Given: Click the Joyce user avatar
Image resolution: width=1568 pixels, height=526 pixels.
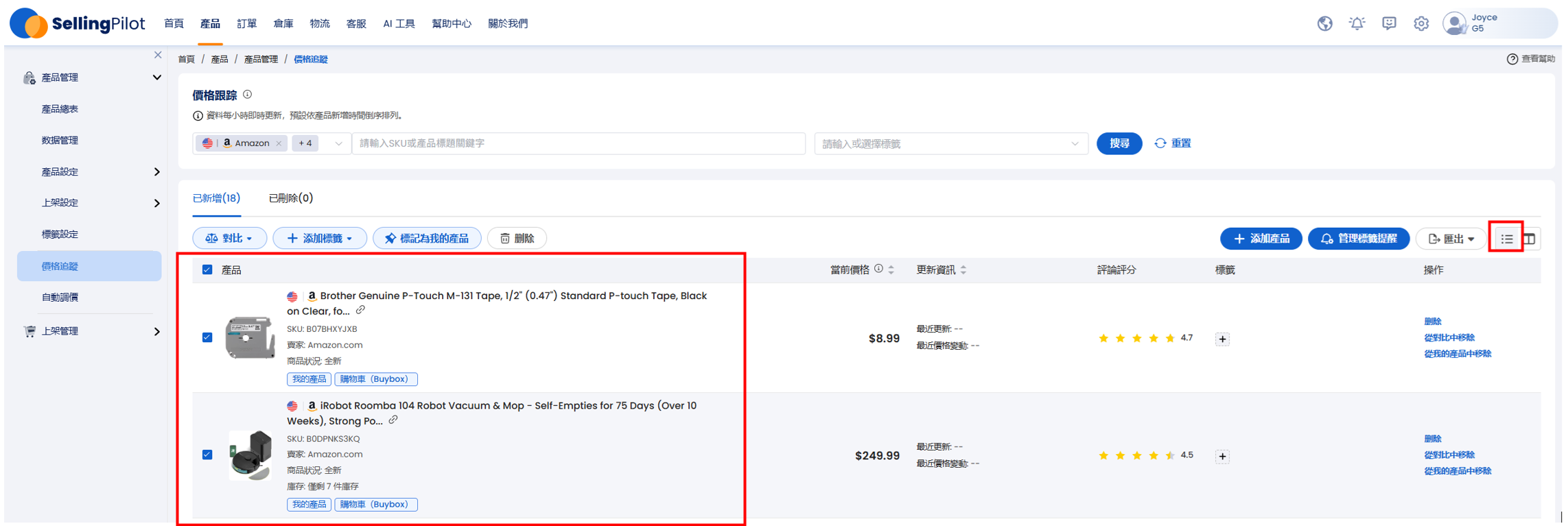Looking at the screenshot, I should tap(1454, 23).
